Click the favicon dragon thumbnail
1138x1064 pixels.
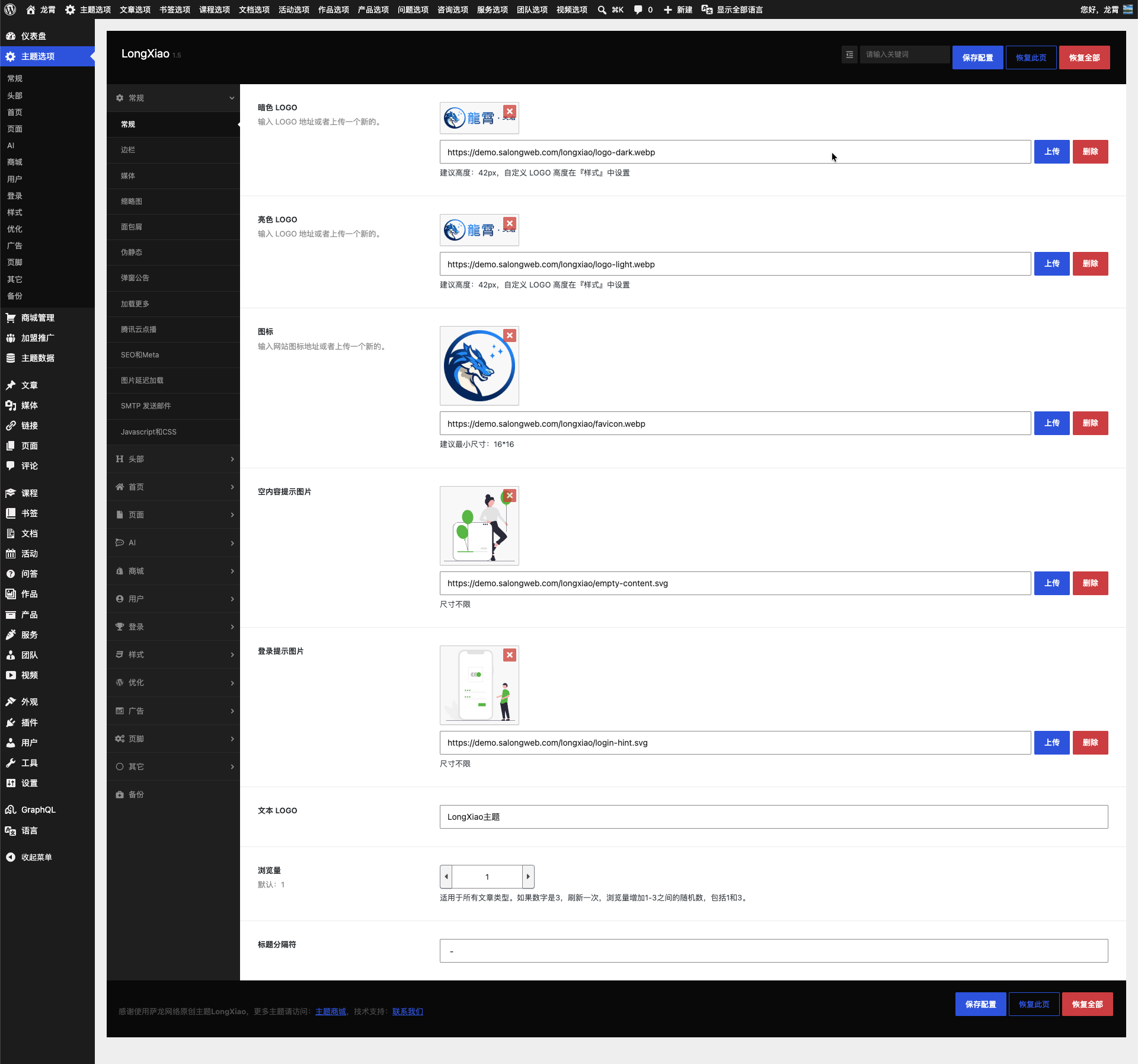[x=480, y=366]
